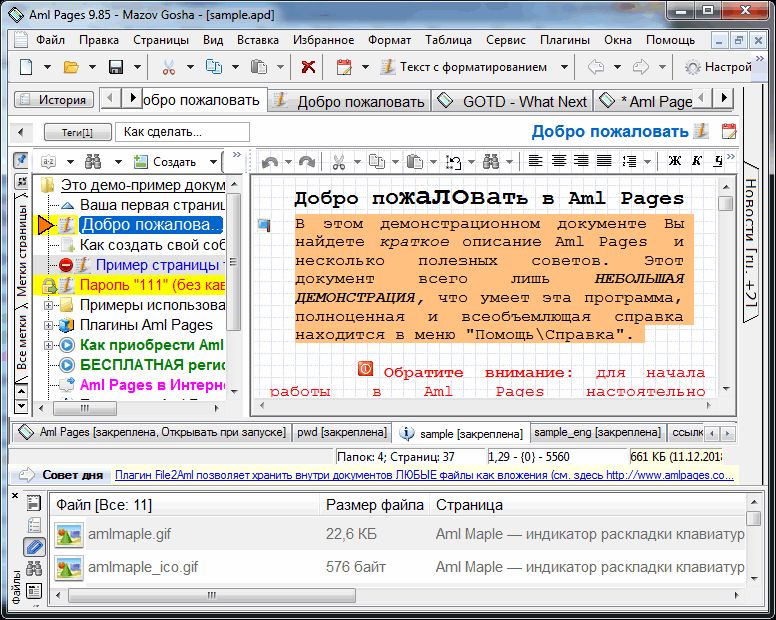Select Ваша первая страница tree item
Screen dimensions: 776x620
coord(152,205)
